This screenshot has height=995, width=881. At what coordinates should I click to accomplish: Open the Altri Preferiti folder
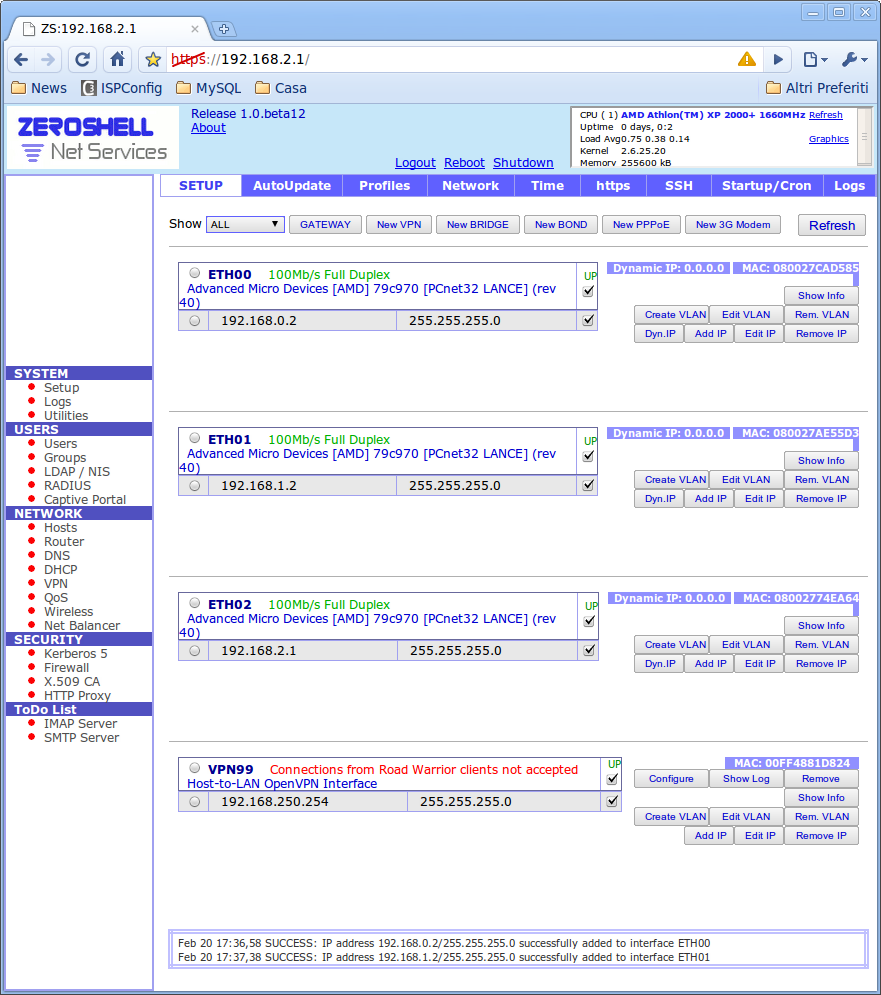(817, 88)
